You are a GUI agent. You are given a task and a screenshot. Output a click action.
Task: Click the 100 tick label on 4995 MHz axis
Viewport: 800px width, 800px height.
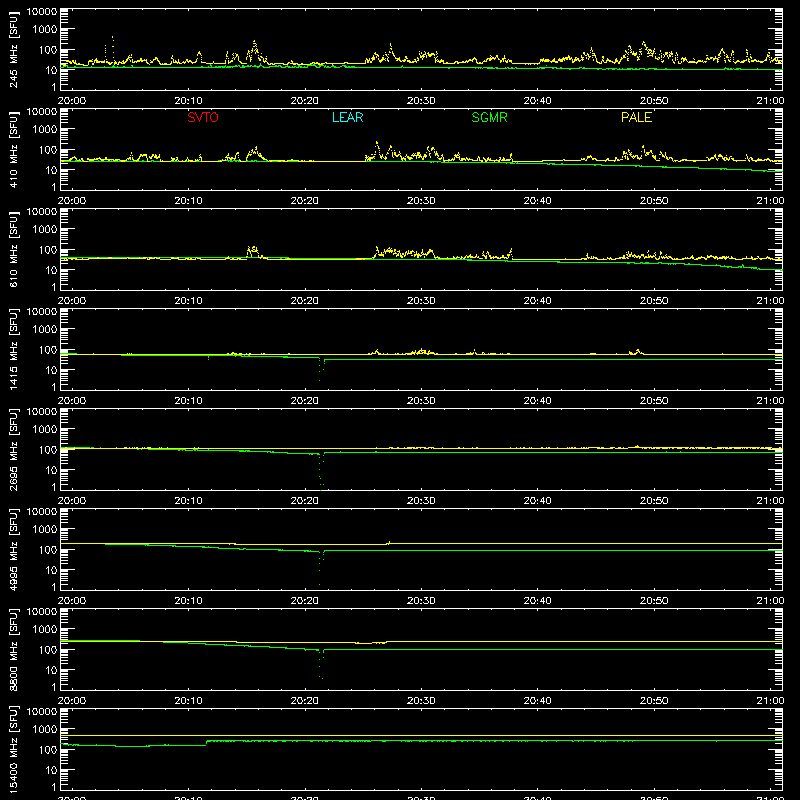click(x=48, y=550)
